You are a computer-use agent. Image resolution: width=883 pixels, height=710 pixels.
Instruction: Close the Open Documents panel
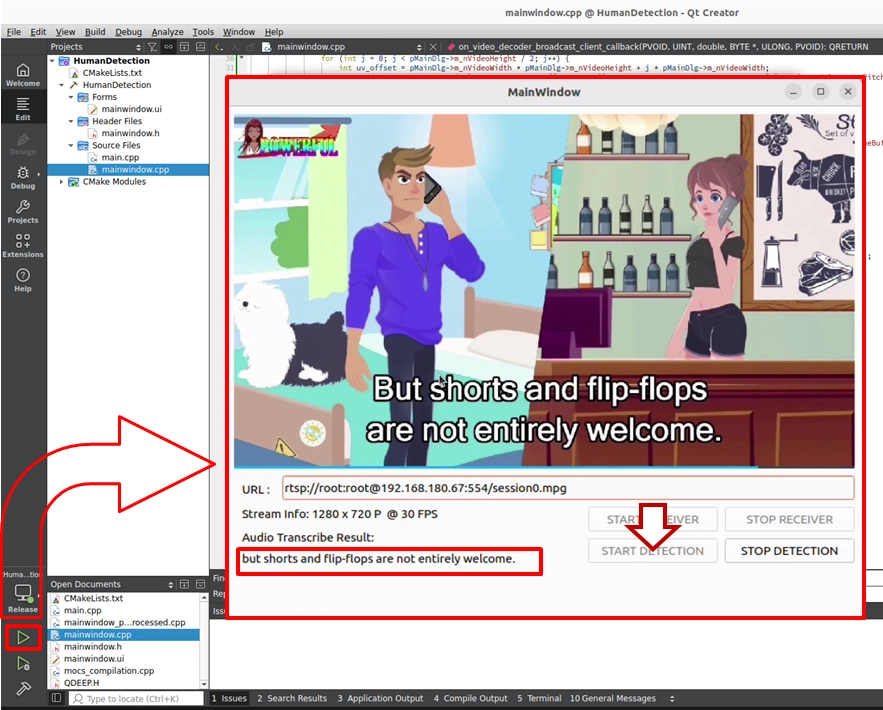click(x=200, y=584)
